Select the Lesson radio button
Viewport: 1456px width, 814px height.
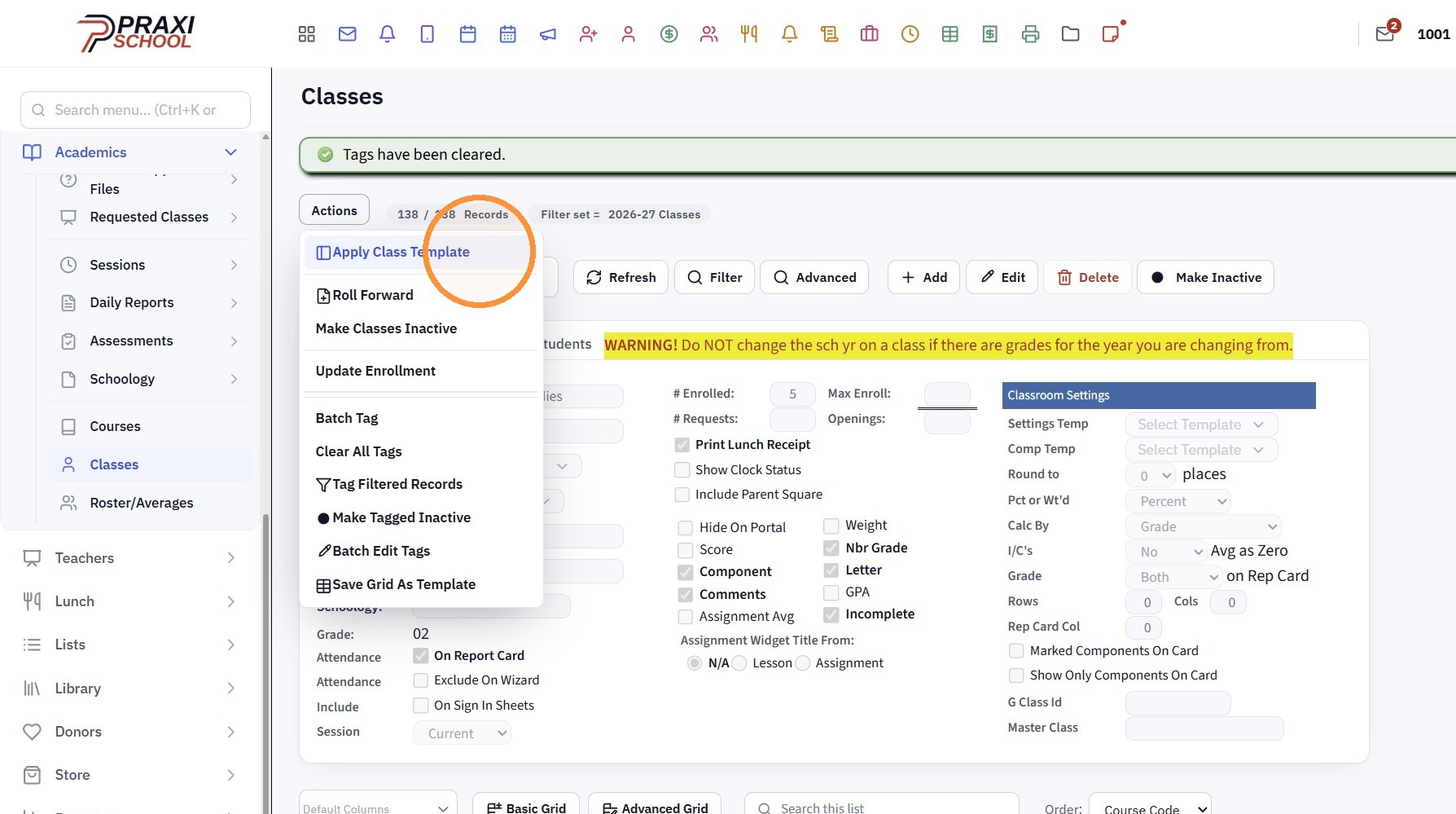pyautogui.click(x=739, y=663)
